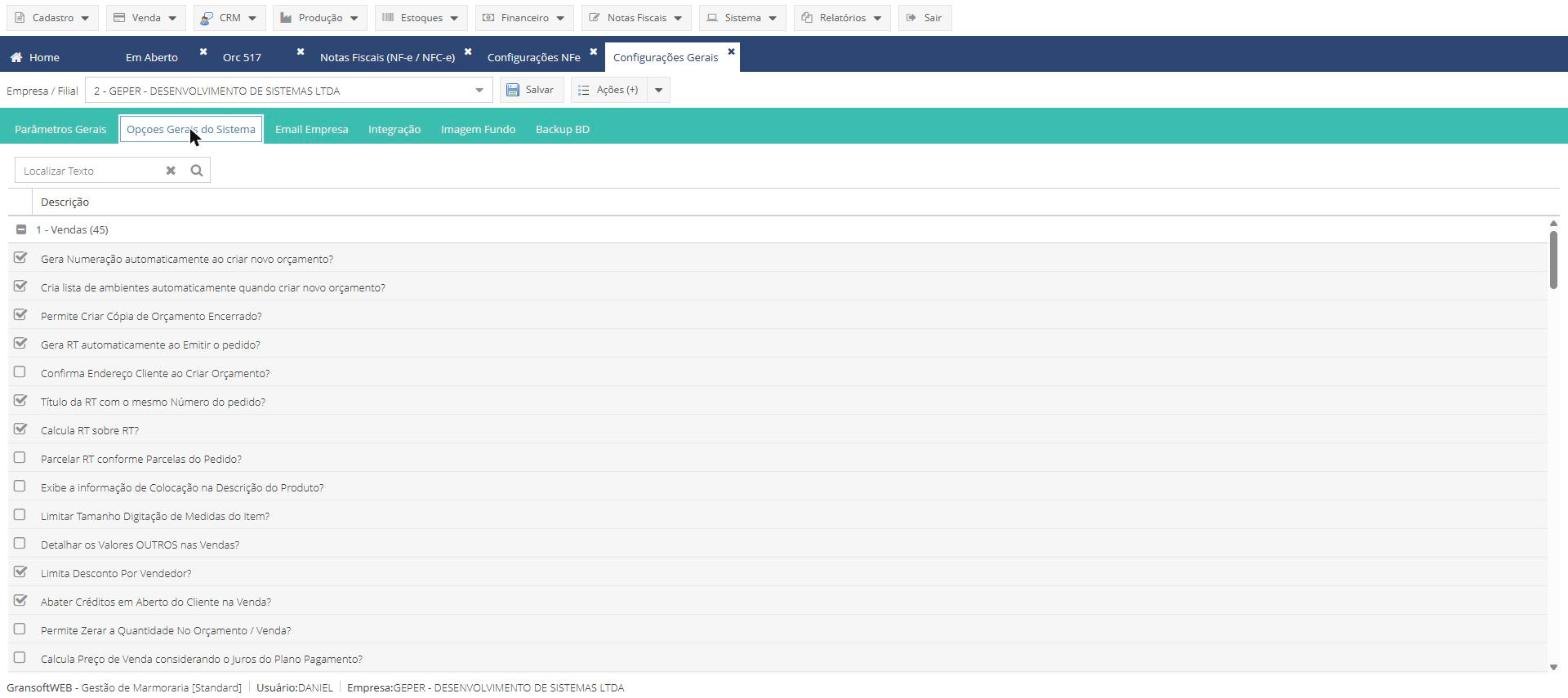1568x698 pixels.
Task: Click the Ações (+) button
Action: (x=609, y=90)
